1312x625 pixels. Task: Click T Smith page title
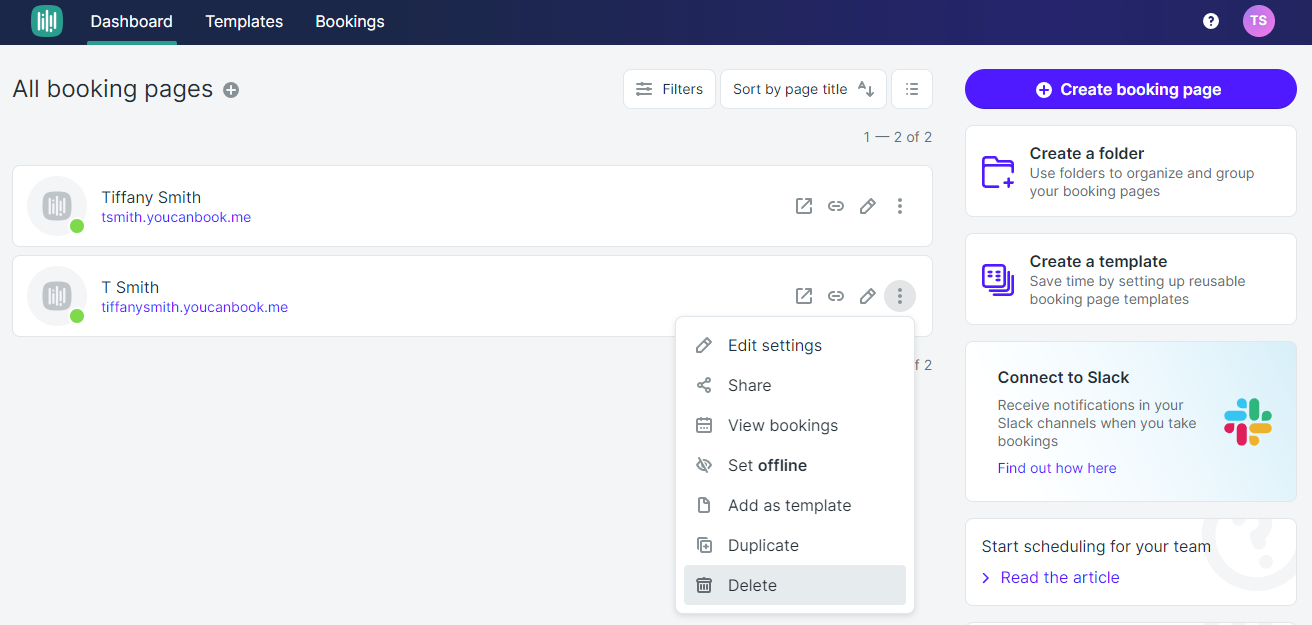(x=130, y=287)
